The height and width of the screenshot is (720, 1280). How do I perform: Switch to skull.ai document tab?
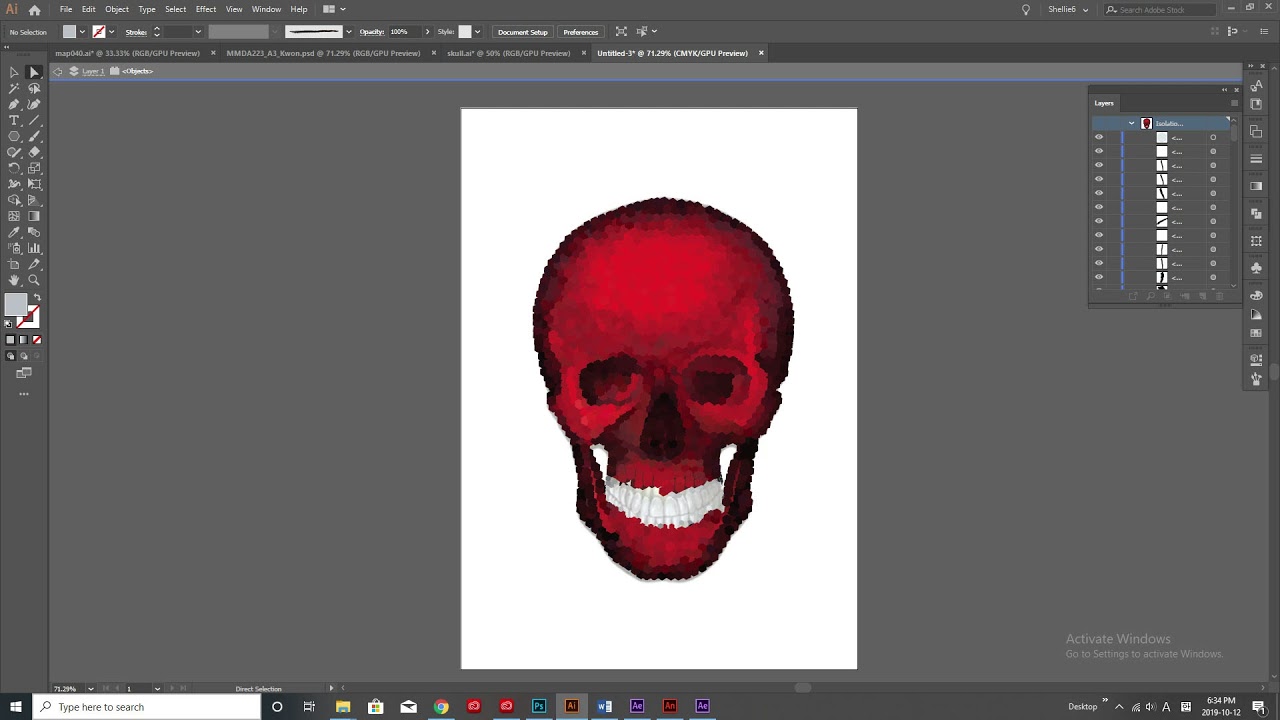pos(508,53)
